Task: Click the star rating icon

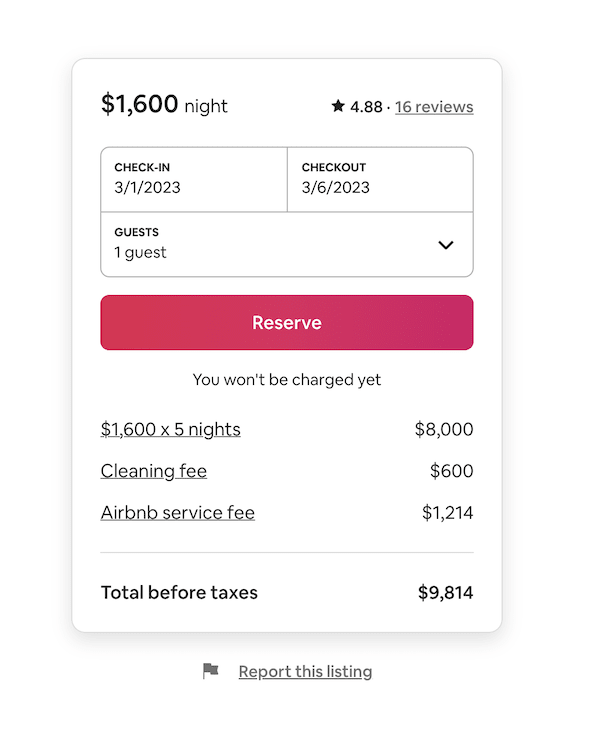Action: pyautogui.click(x=338, y=106)
